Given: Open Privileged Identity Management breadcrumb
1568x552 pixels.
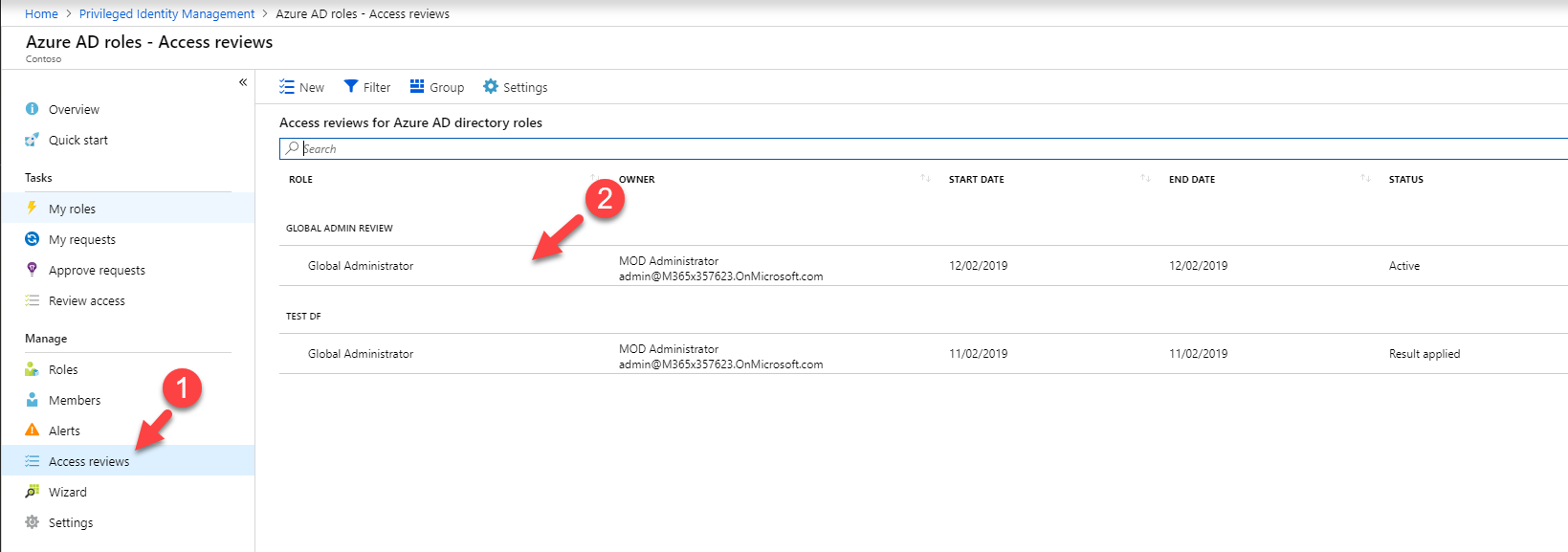Looking at the screenshot, I should [x=166, y=13].
